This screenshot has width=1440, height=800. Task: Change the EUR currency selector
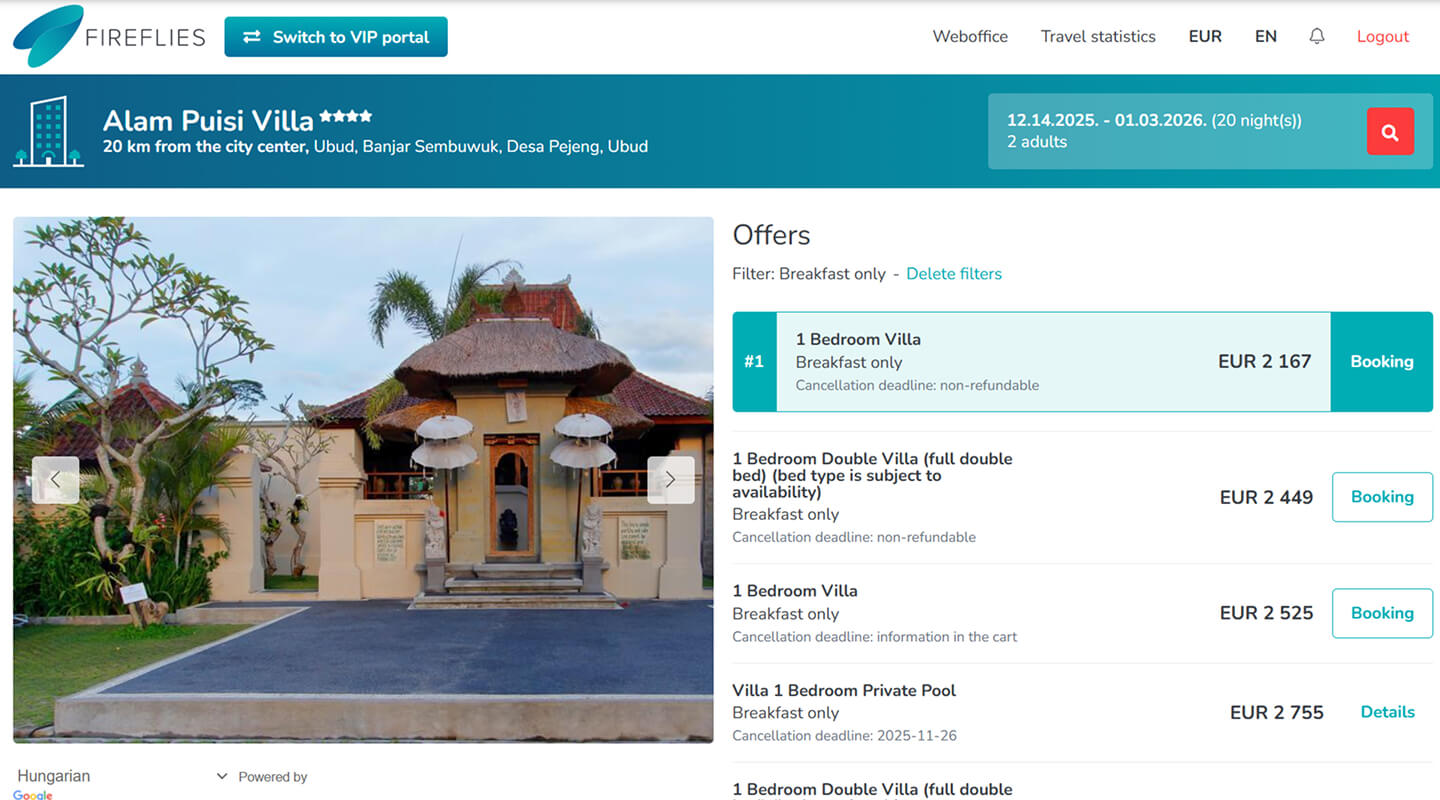tap(1205, 36)
